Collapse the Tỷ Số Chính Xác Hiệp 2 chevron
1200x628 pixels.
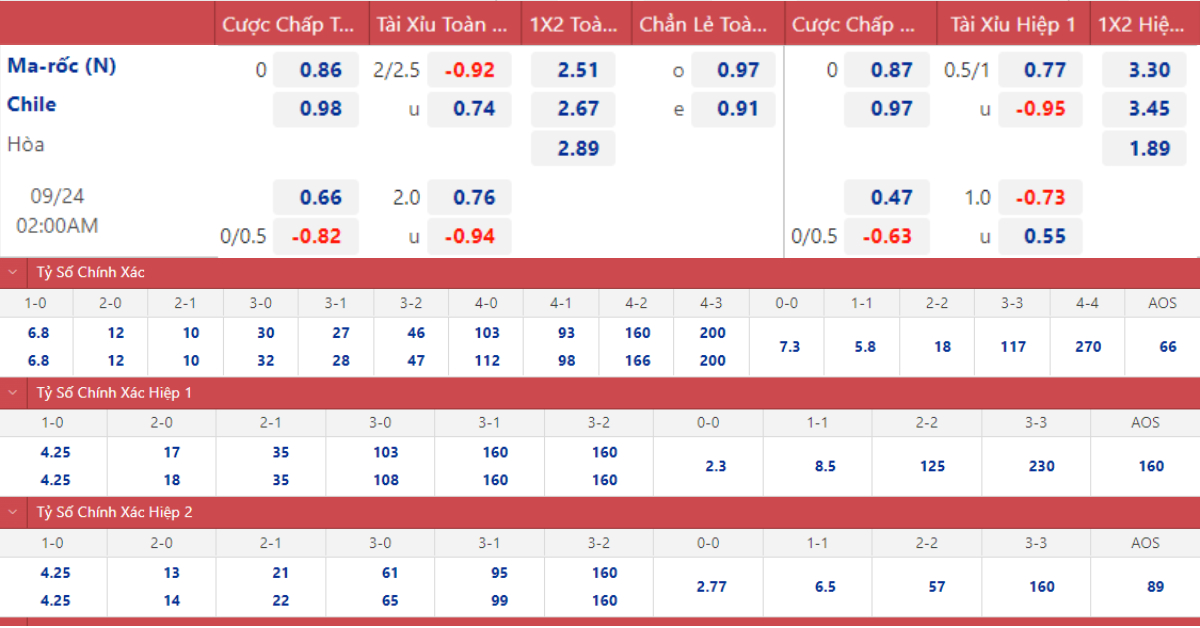pos(13,513)
